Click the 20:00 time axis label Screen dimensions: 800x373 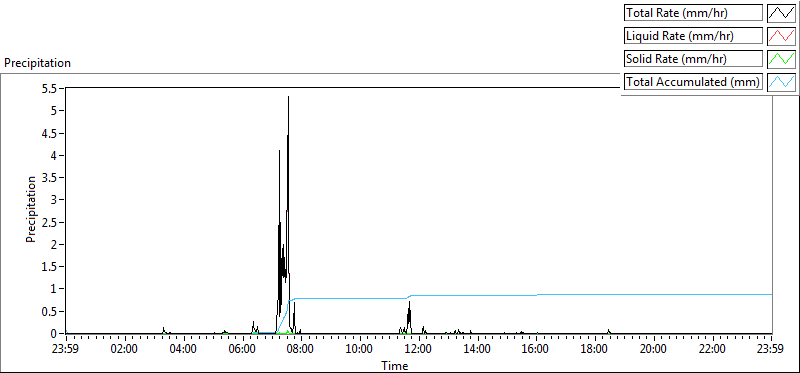pos(654,350)
